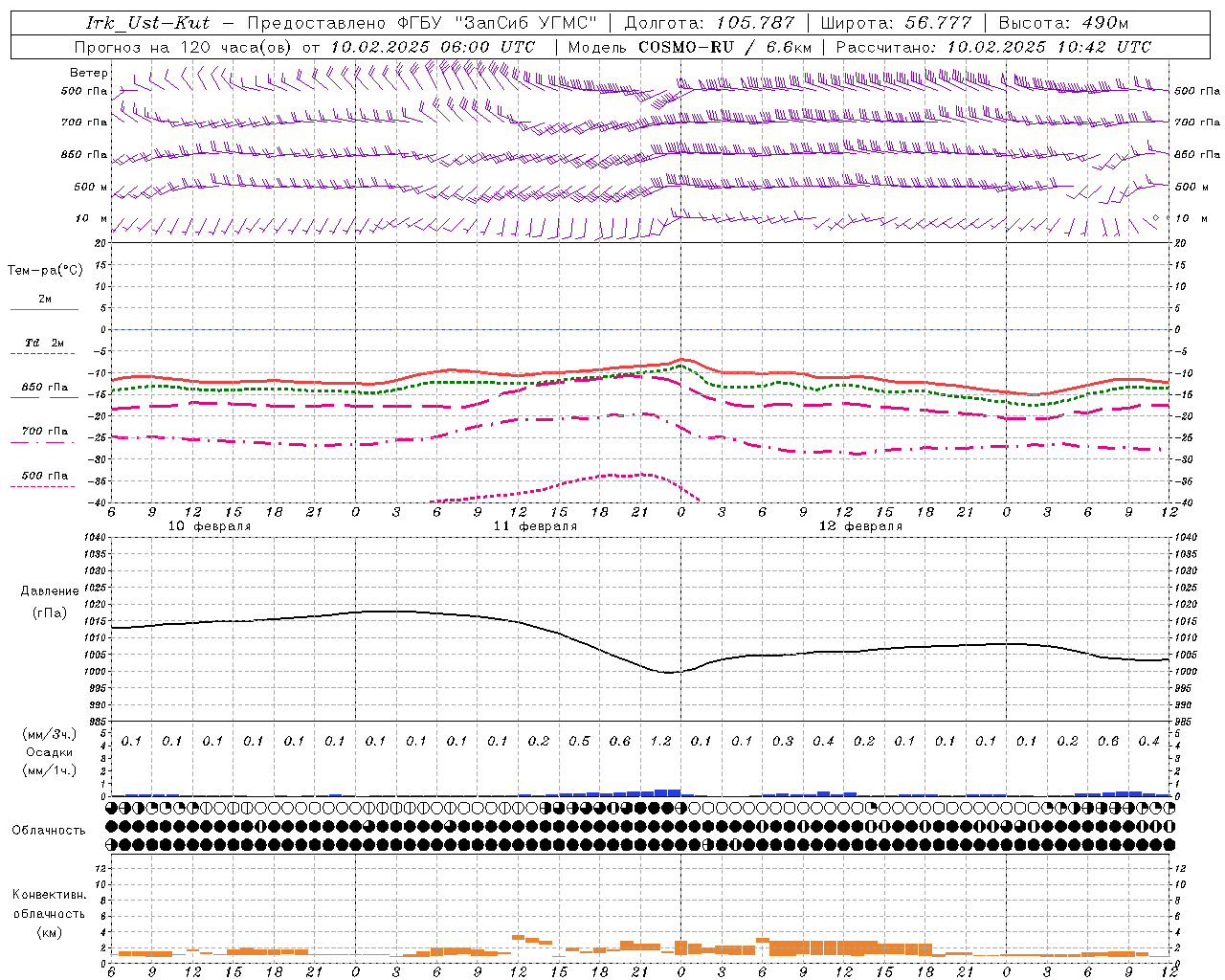Click the 'Тем-ра(°C)' temperature label
This screenshot has width=1225, height=980.
click(45, 271)
